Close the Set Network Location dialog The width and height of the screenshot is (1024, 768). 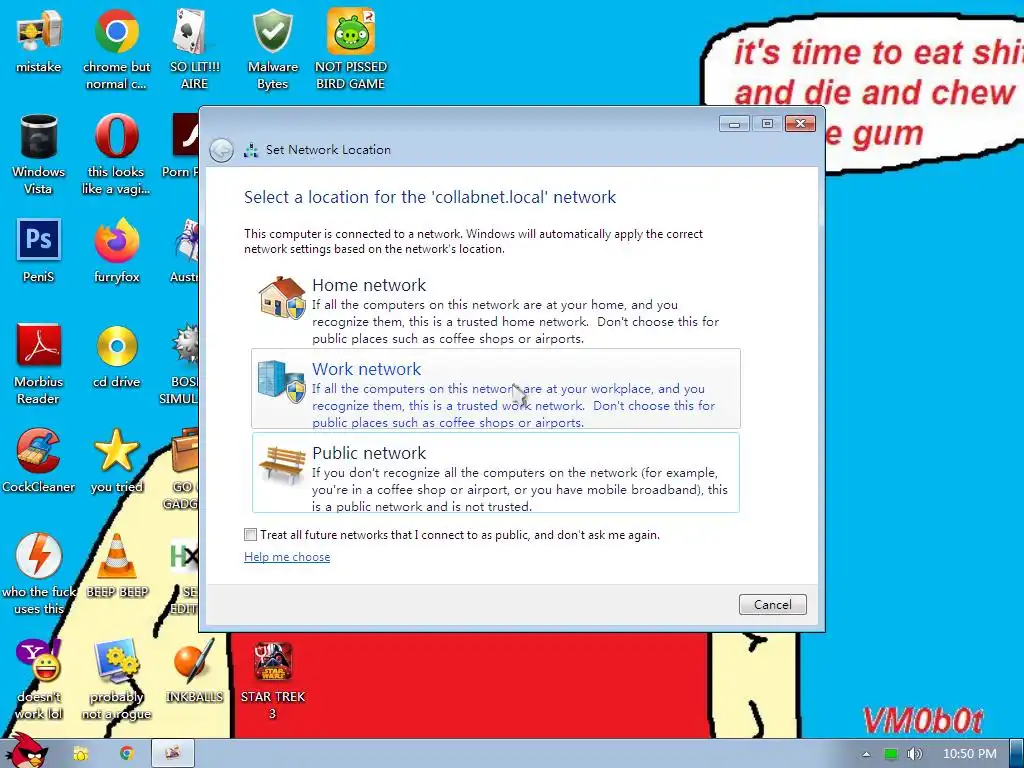tap(800, 123)
